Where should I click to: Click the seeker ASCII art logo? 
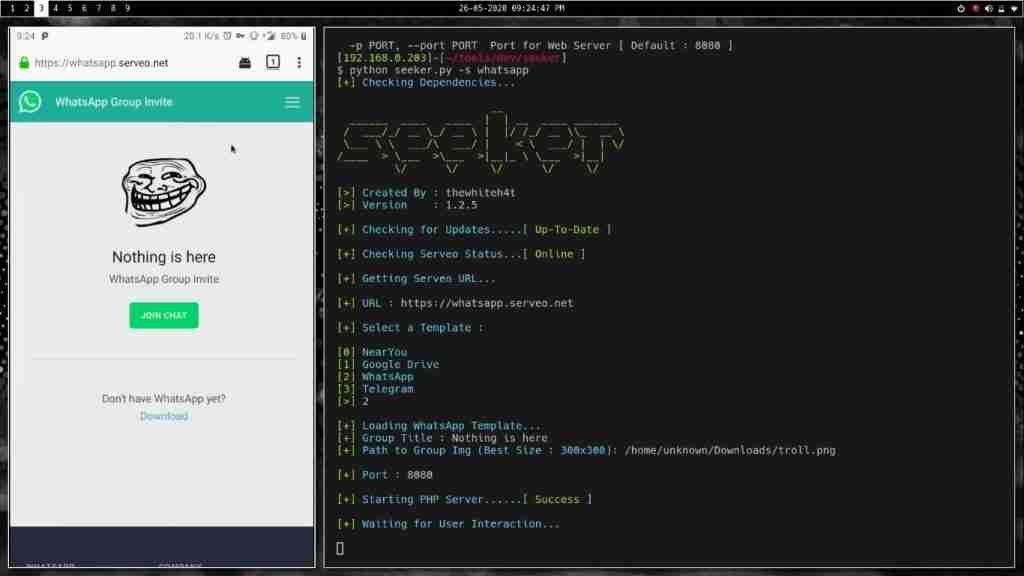481,143
